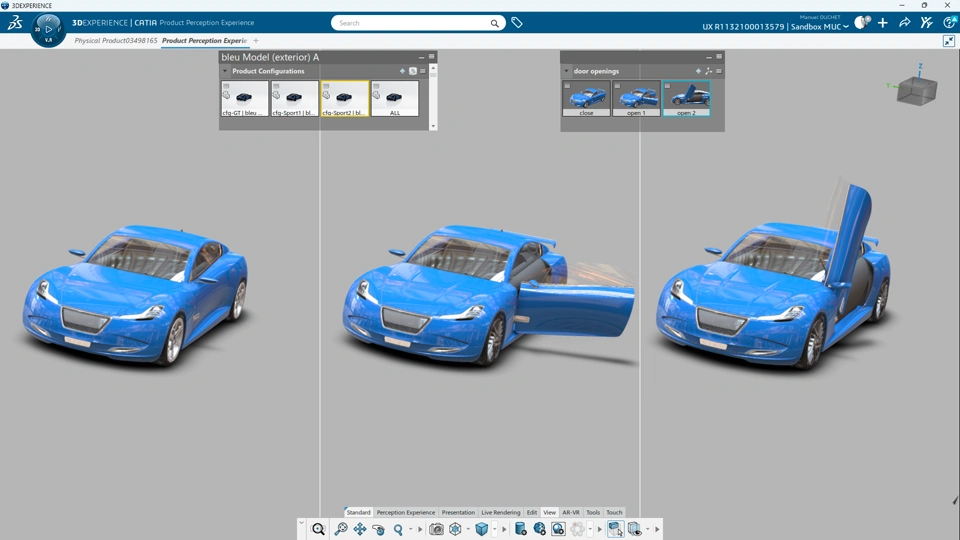Viewport: 960px width, 540px height.
Task: Toggle full screen expand icon
Action: [x=949, y=41]
